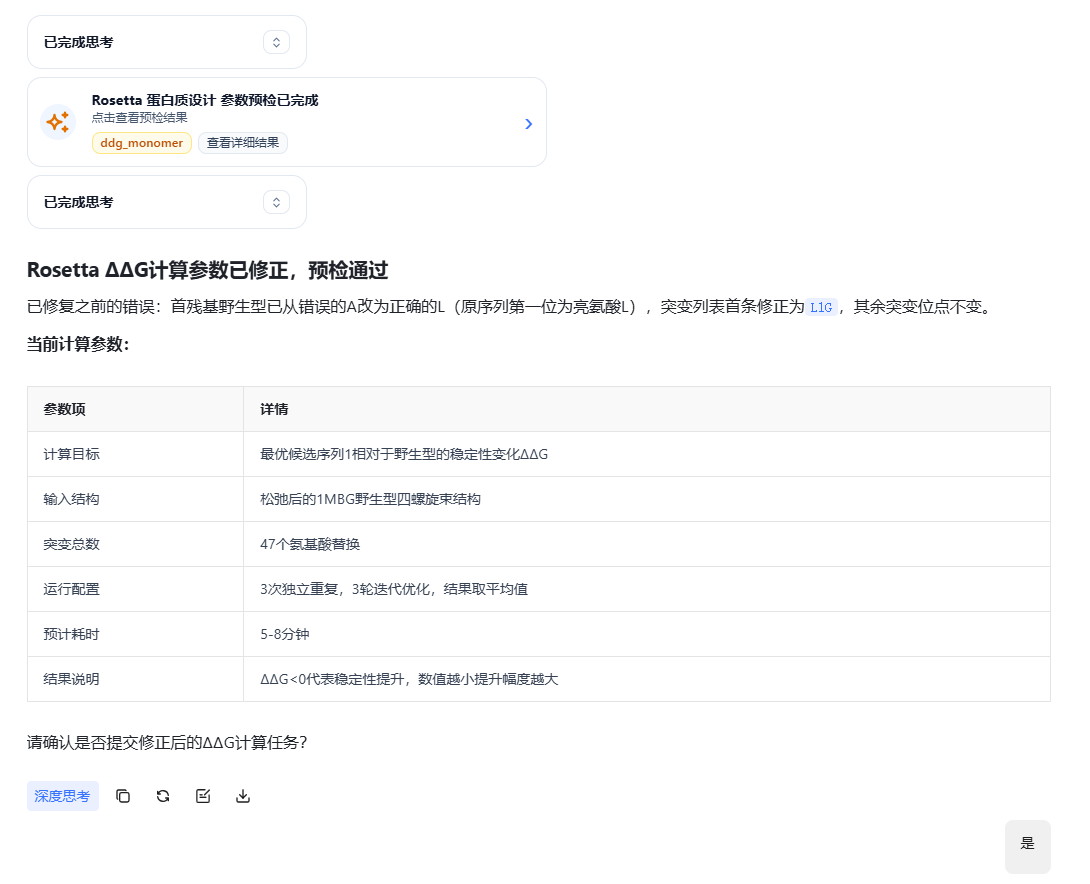Click the 详情 table header
1090x884 pixels.
[x=646, y=409]
